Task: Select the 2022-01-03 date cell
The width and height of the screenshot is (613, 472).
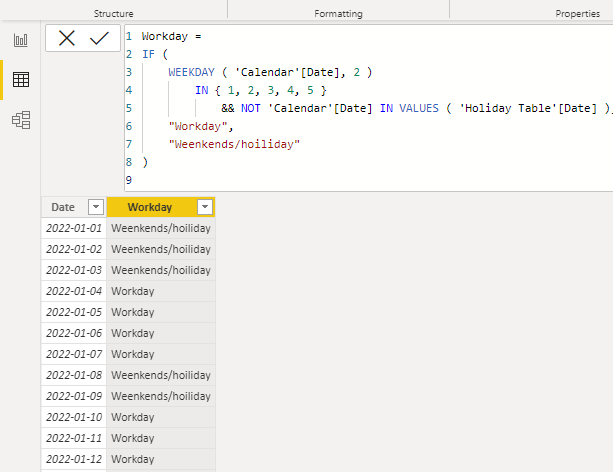Action: [74, 270]
